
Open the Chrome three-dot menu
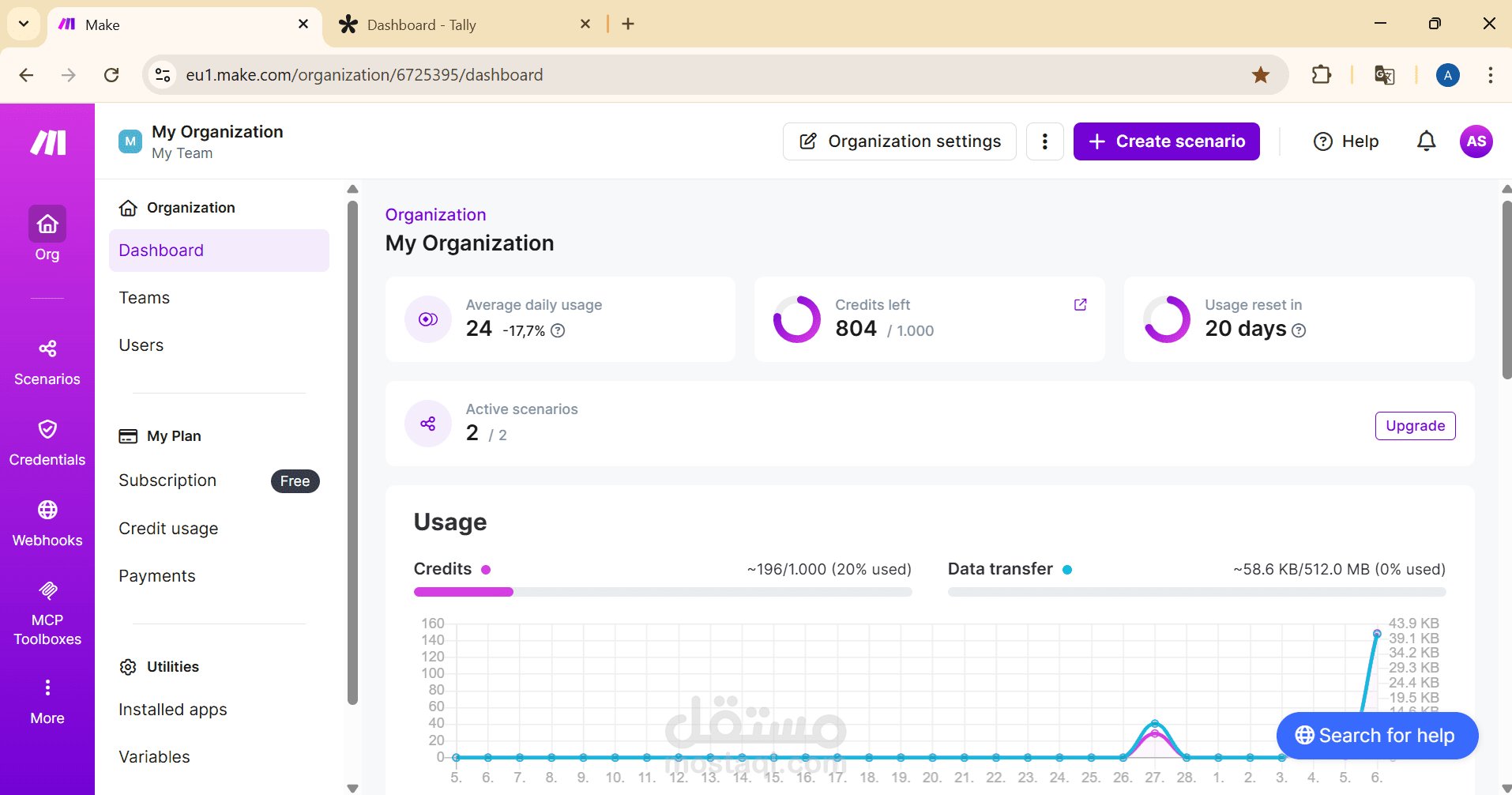1490,75
